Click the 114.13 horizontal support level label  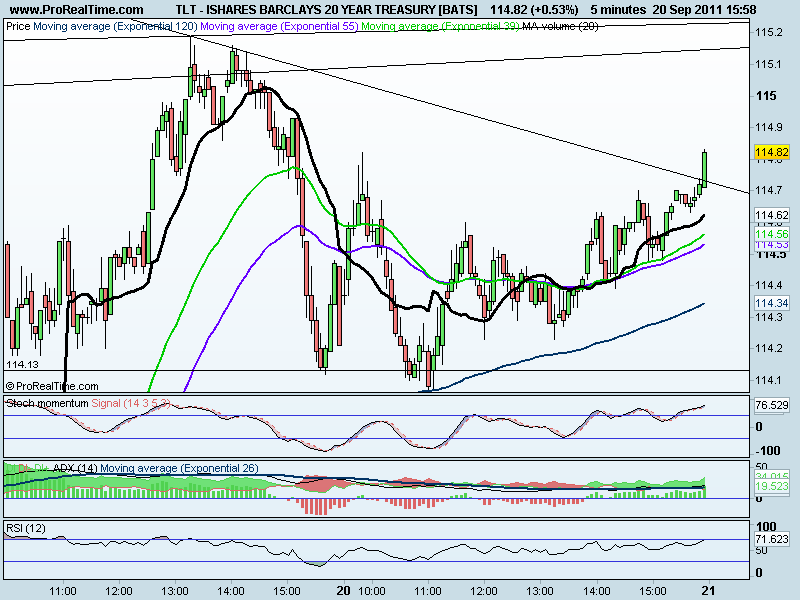coord(22,364)
